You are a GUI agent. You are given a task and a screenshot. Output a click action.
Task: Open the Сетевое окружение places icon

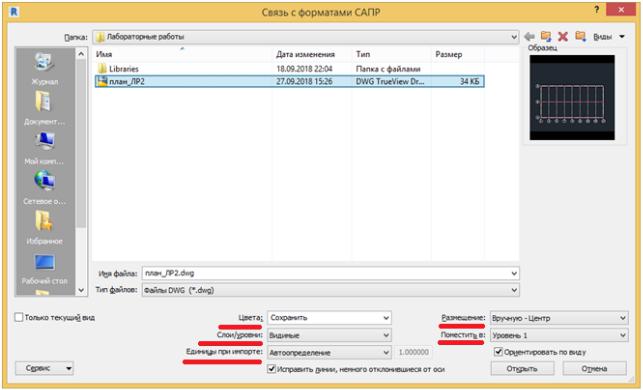[x=44, y=181]
